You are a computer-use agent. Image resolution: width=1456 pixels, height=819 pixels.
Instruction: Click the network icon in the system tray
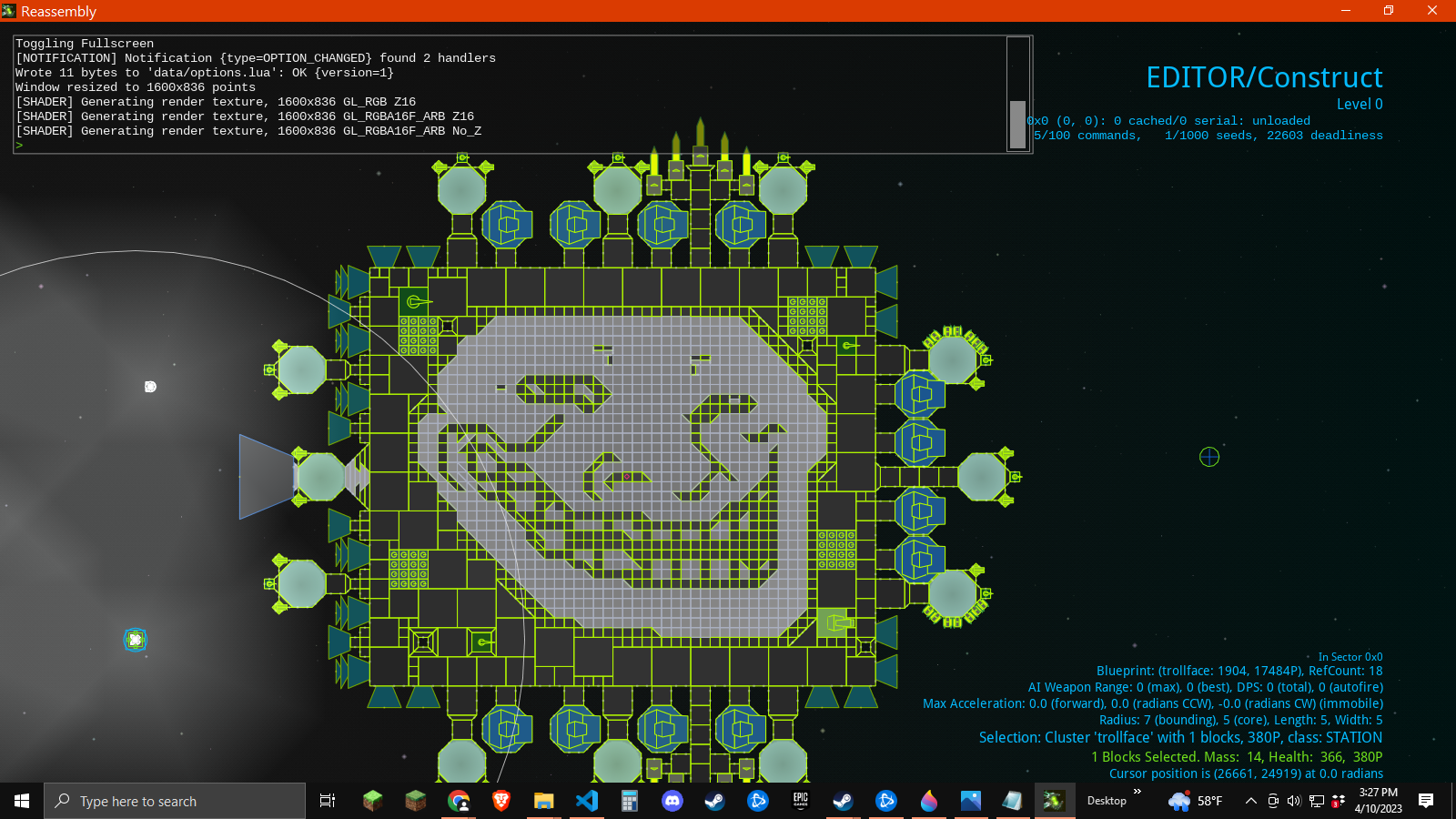point(1317,801)
